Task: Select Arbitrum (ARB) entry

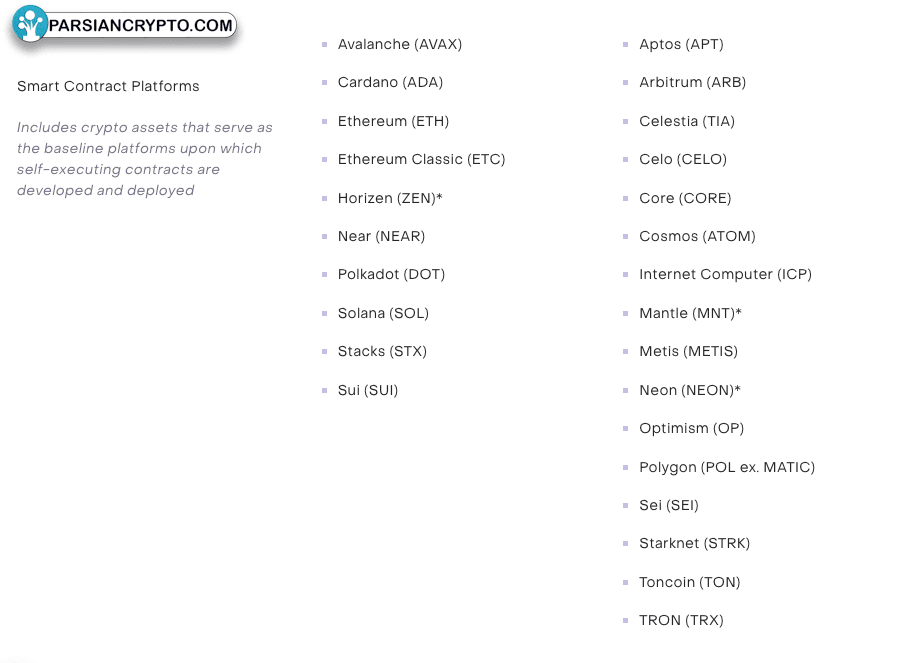Action: [692, 82]
